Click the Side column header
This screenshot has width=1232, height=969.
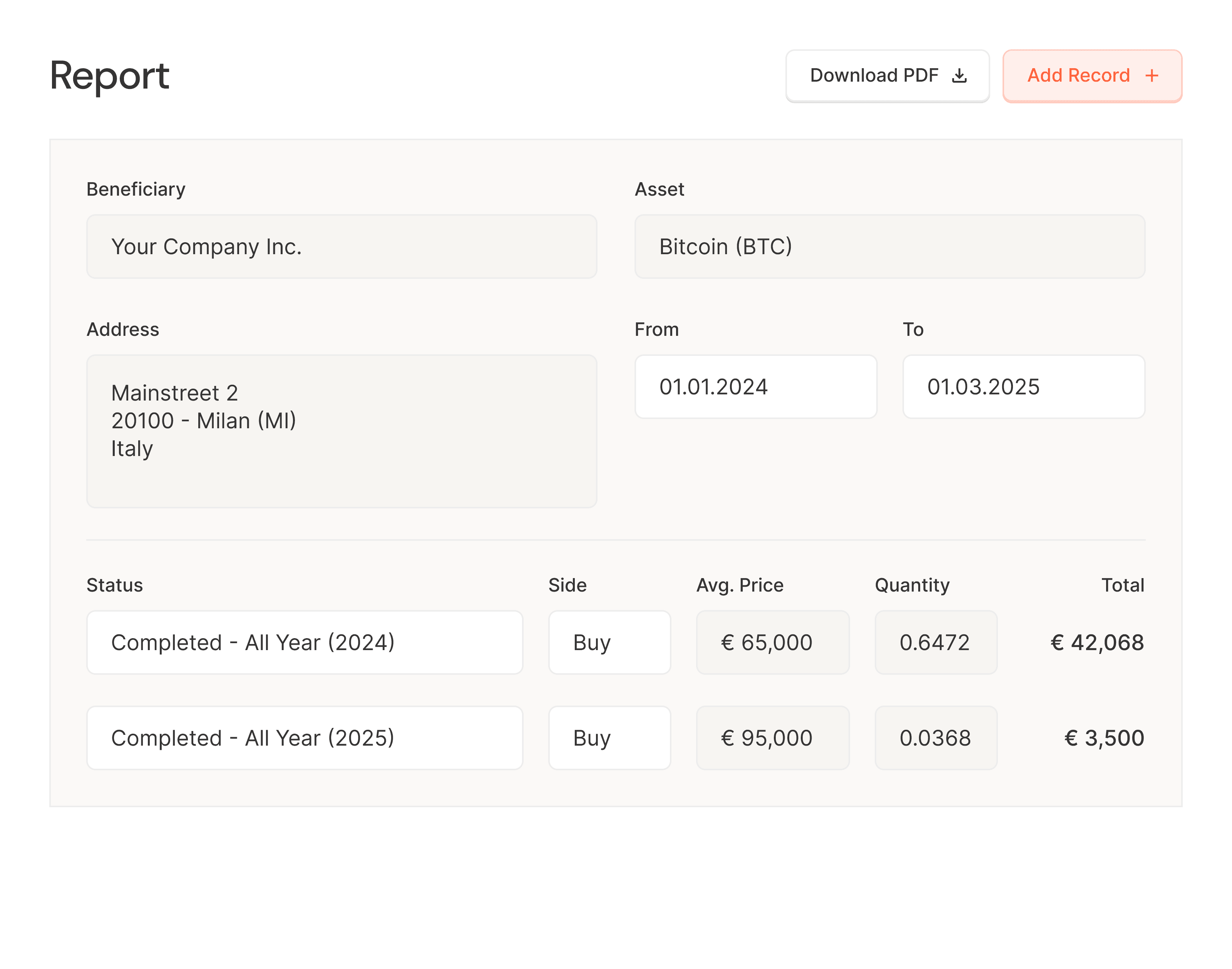567,585
